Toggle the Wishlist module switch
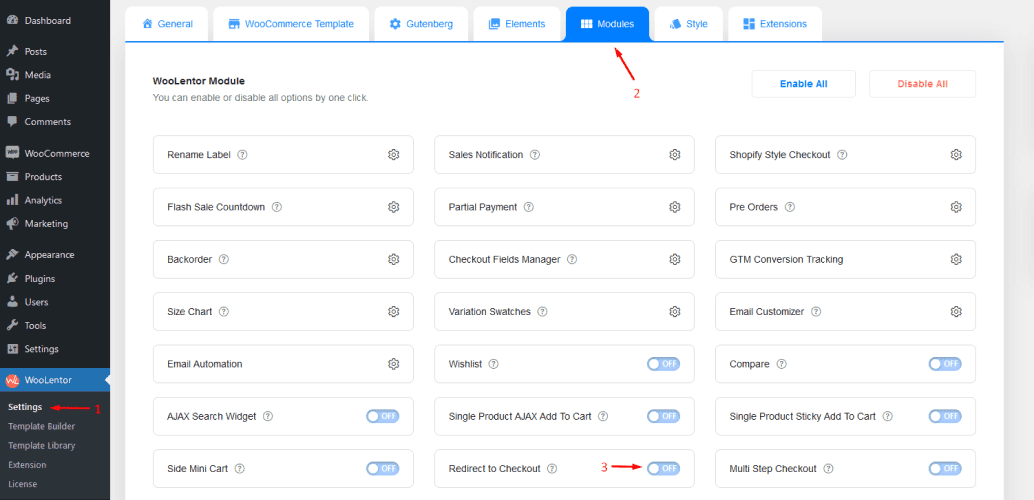This screenshot has height=500, width=1034. coord(663,364)
